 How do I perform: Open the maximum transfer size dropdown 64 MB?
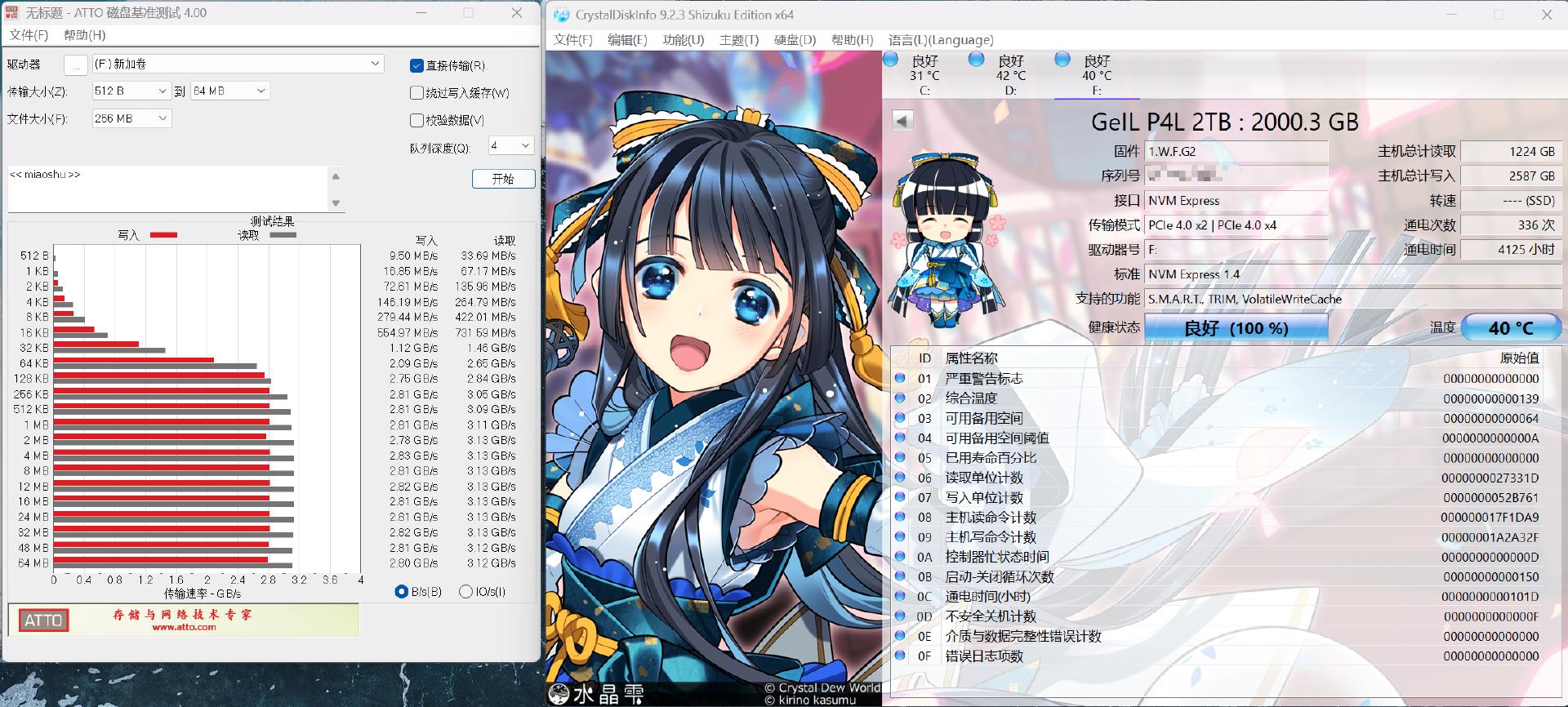point(229,91)
